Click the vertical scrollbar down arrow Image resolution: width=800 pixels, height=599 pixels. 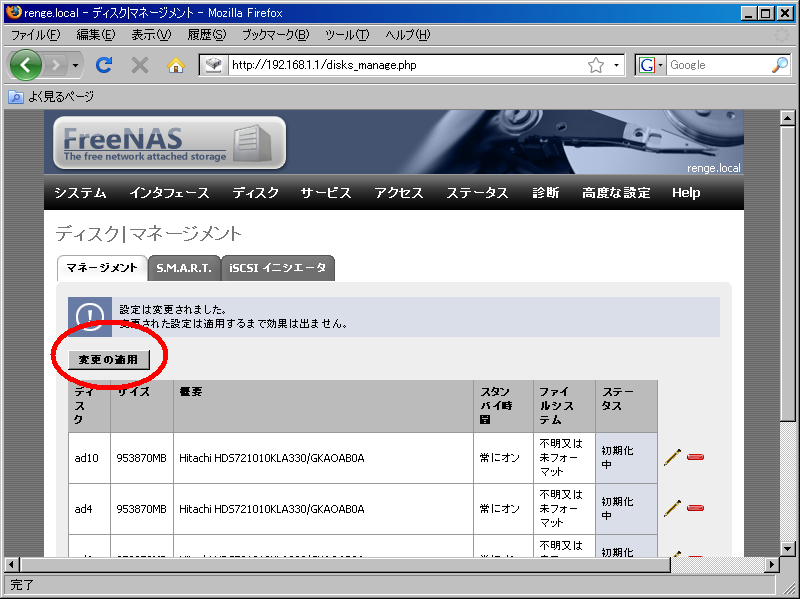pos(788,549)
